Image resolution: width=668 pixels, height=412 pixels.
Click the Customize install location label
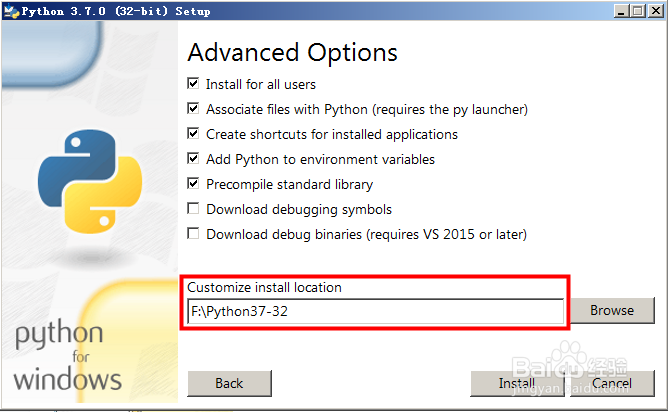tap(265, 288)
